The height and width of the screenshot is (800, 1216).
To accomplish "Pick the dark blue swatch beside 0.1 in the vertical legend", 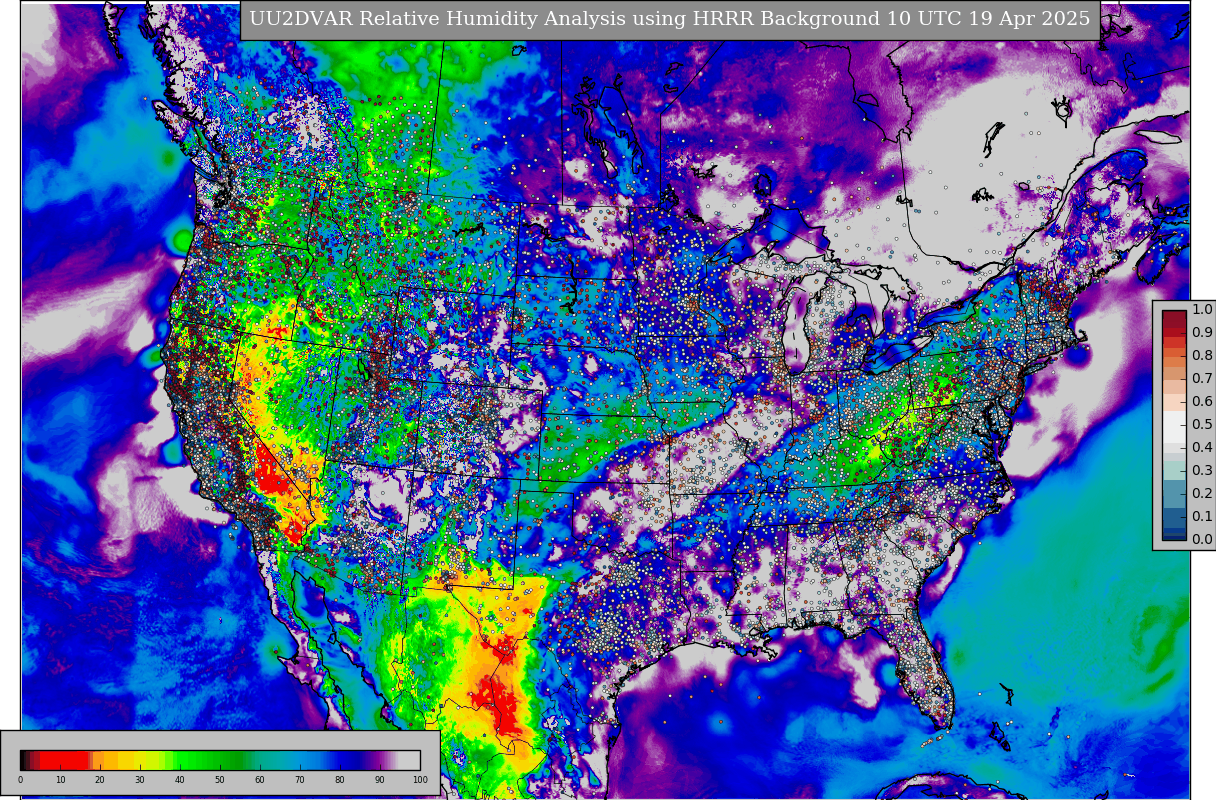I will [1174, 518].
